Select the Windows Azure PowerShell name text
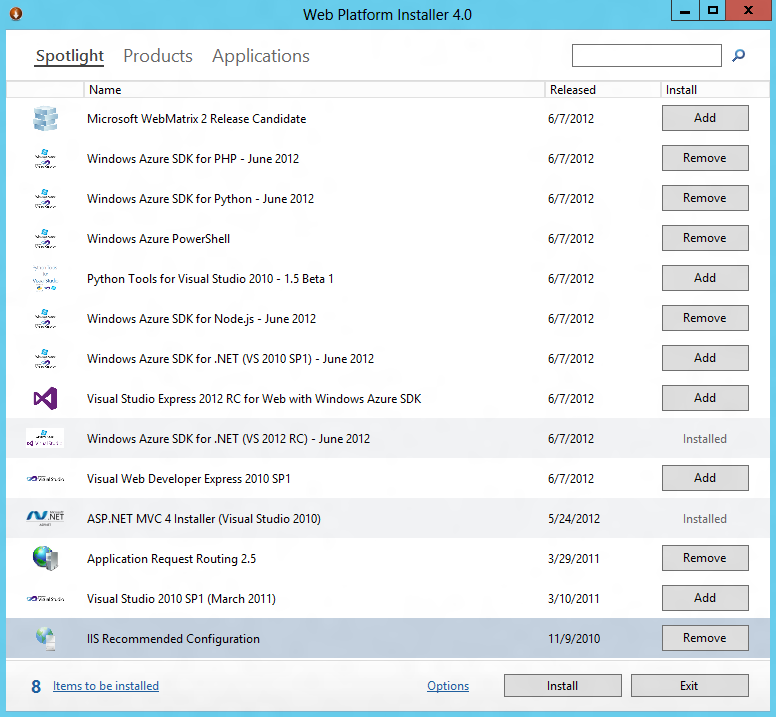 pos(158,239)
